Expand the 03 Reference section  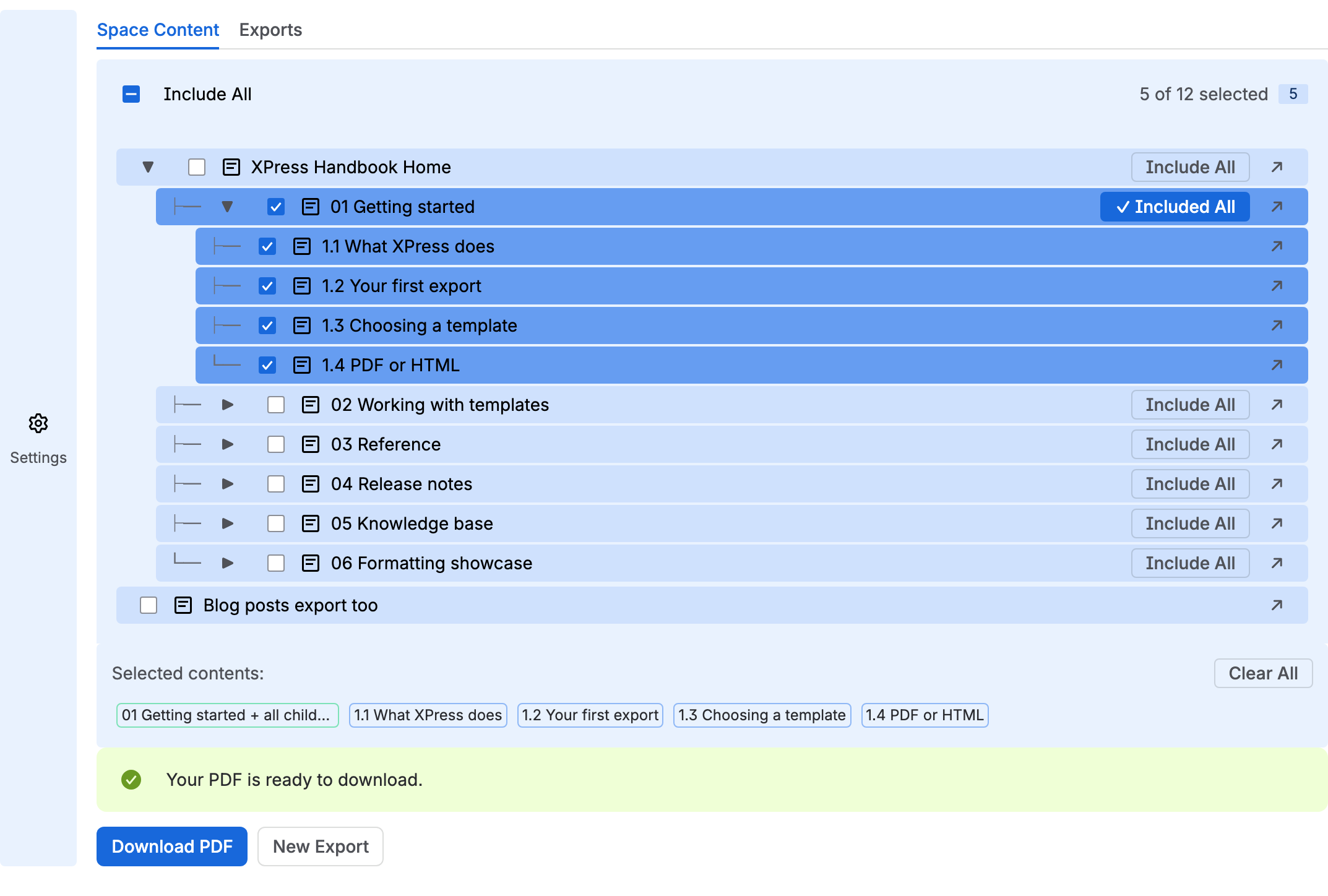(x=228, y=444)
